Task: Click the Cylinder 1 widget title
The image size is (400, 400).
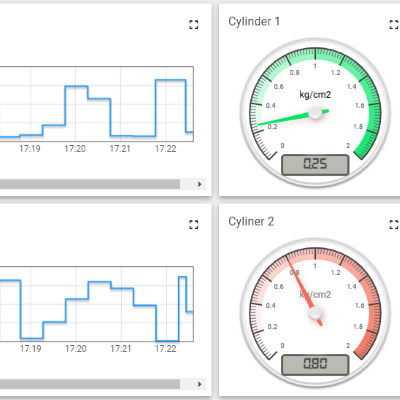Action: point(254,22)
